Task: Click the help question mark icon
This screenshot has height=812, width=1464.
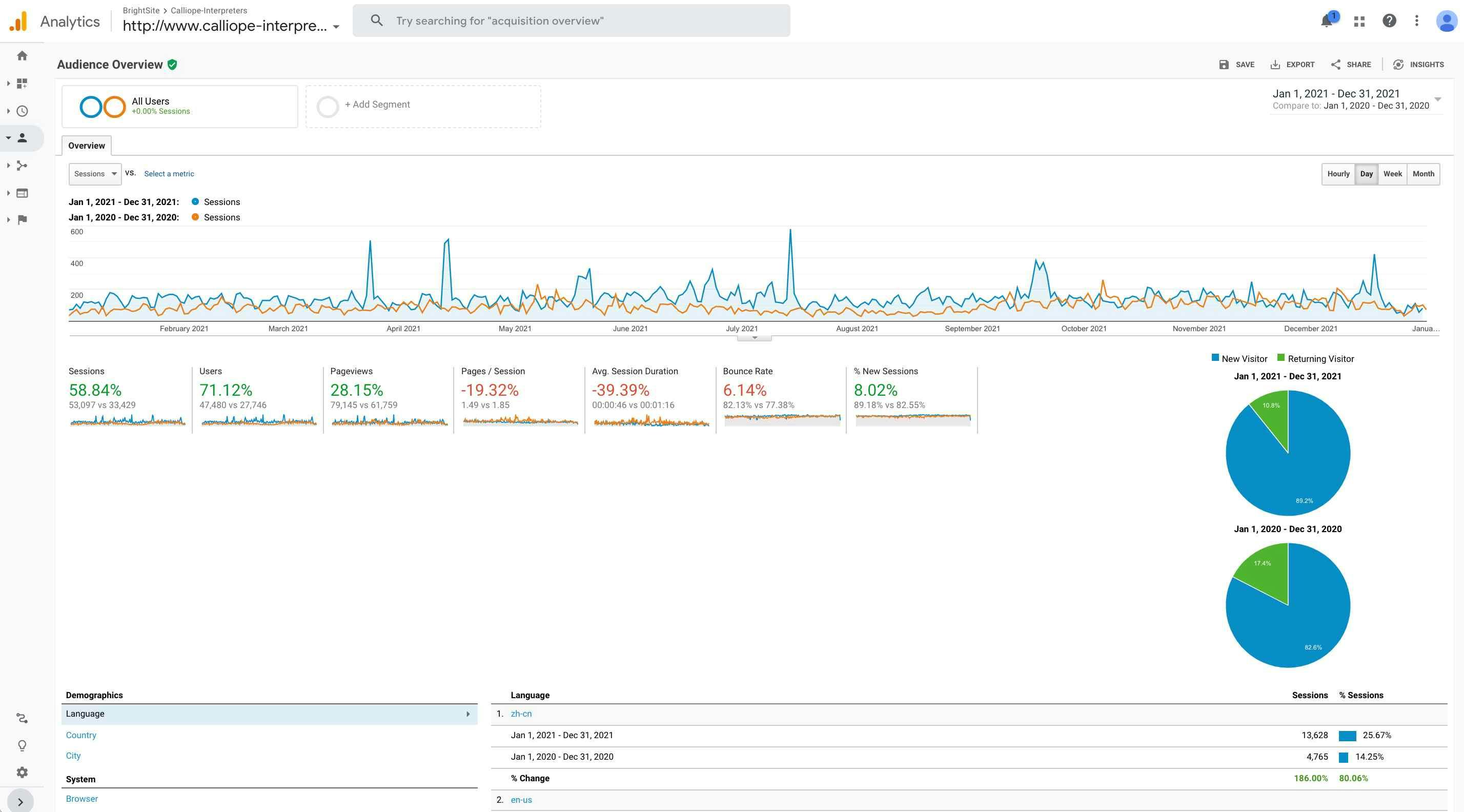Action: pyautogui.click(x=1389, y=21)
